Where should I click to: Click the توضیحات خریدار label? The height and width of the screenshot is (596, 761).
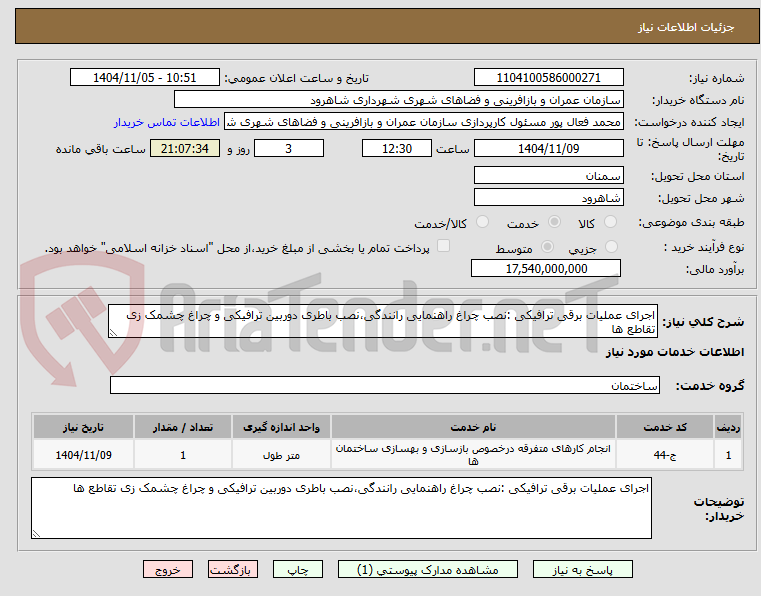tap(719, 509)
